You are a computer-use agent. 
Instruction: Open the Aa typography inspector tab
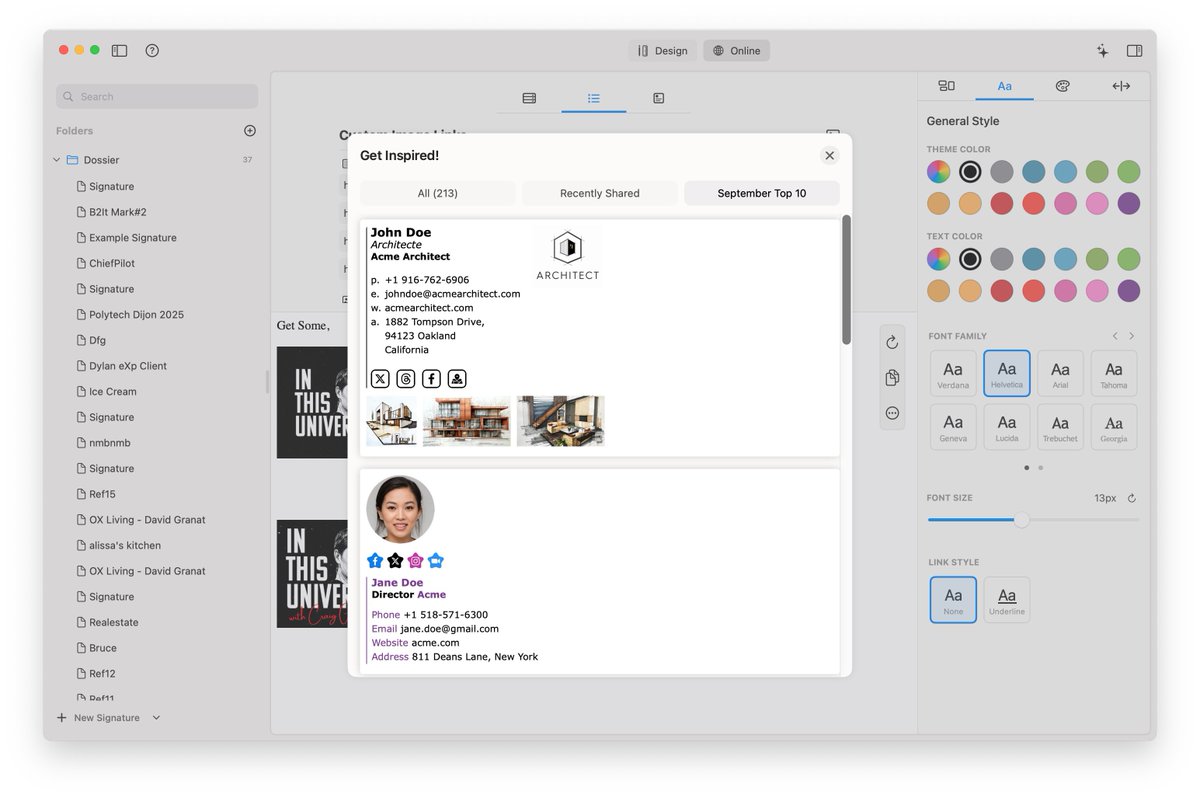point(1004,86)
